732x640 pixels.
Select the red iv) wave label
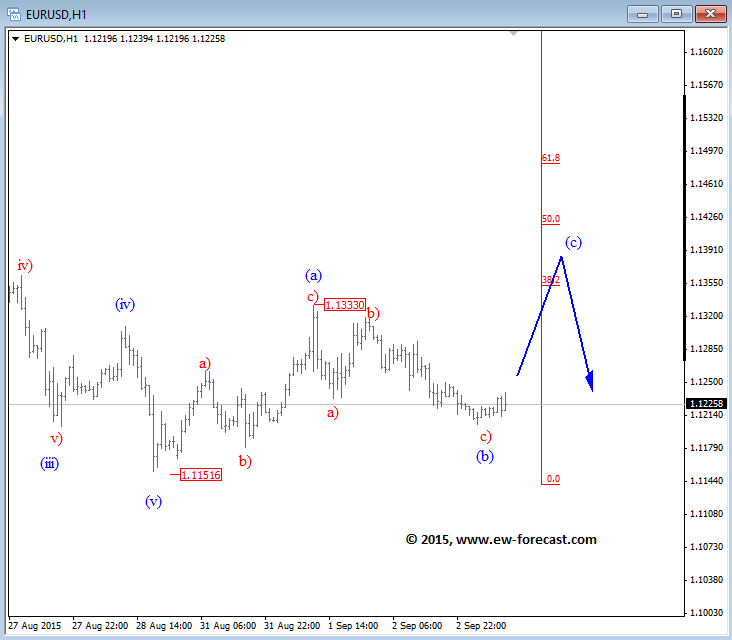pos(24,265)
